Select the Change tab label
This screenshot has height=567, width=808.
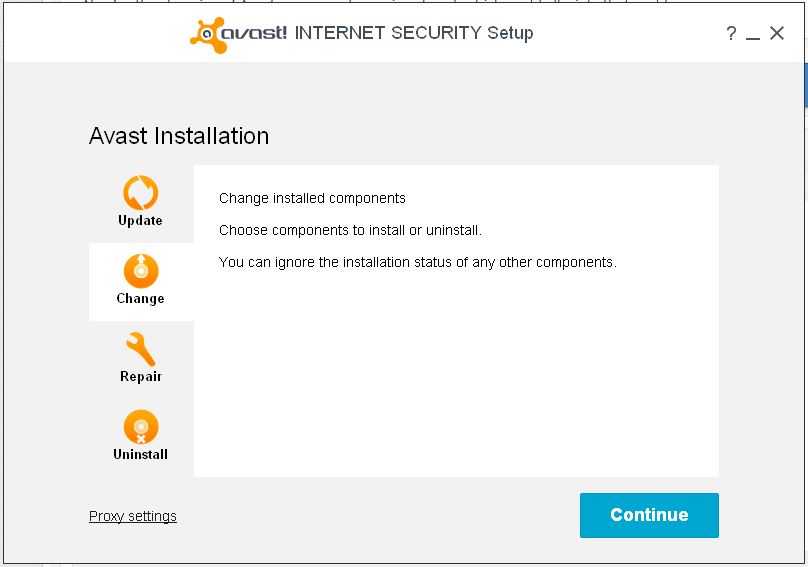click(x=140, y=298)
